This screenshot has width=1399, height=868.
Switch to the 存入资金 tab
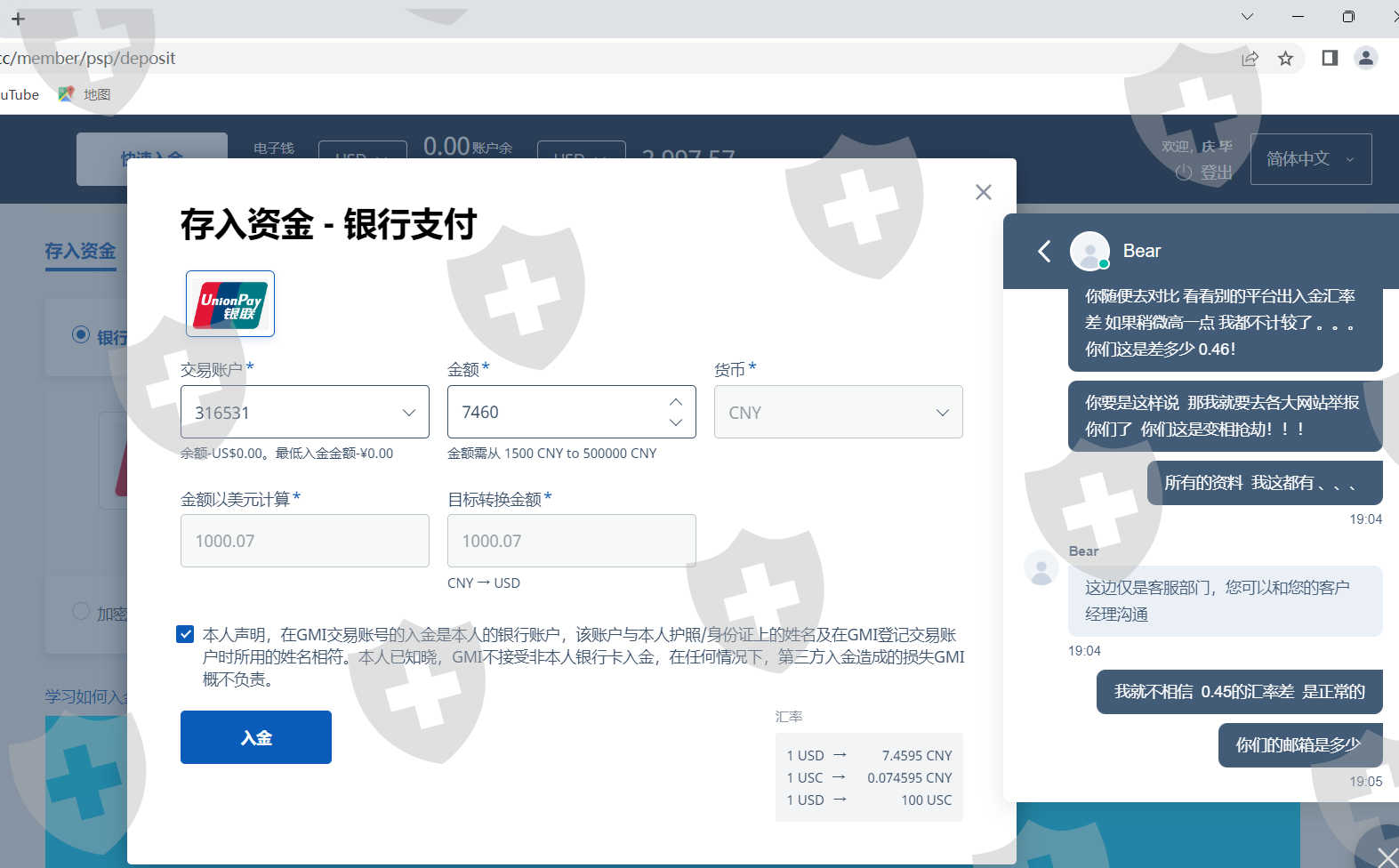(80, 252)
